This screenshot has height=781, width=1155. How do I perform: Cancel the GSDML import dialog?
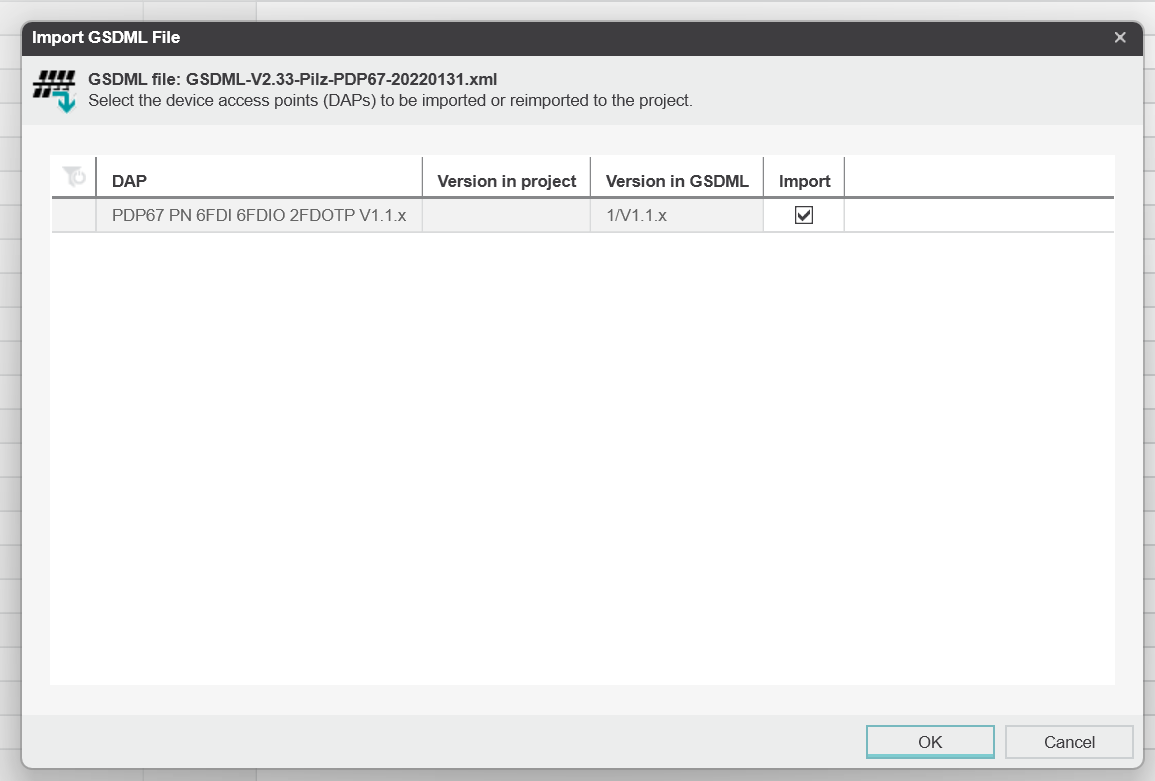1069,742
